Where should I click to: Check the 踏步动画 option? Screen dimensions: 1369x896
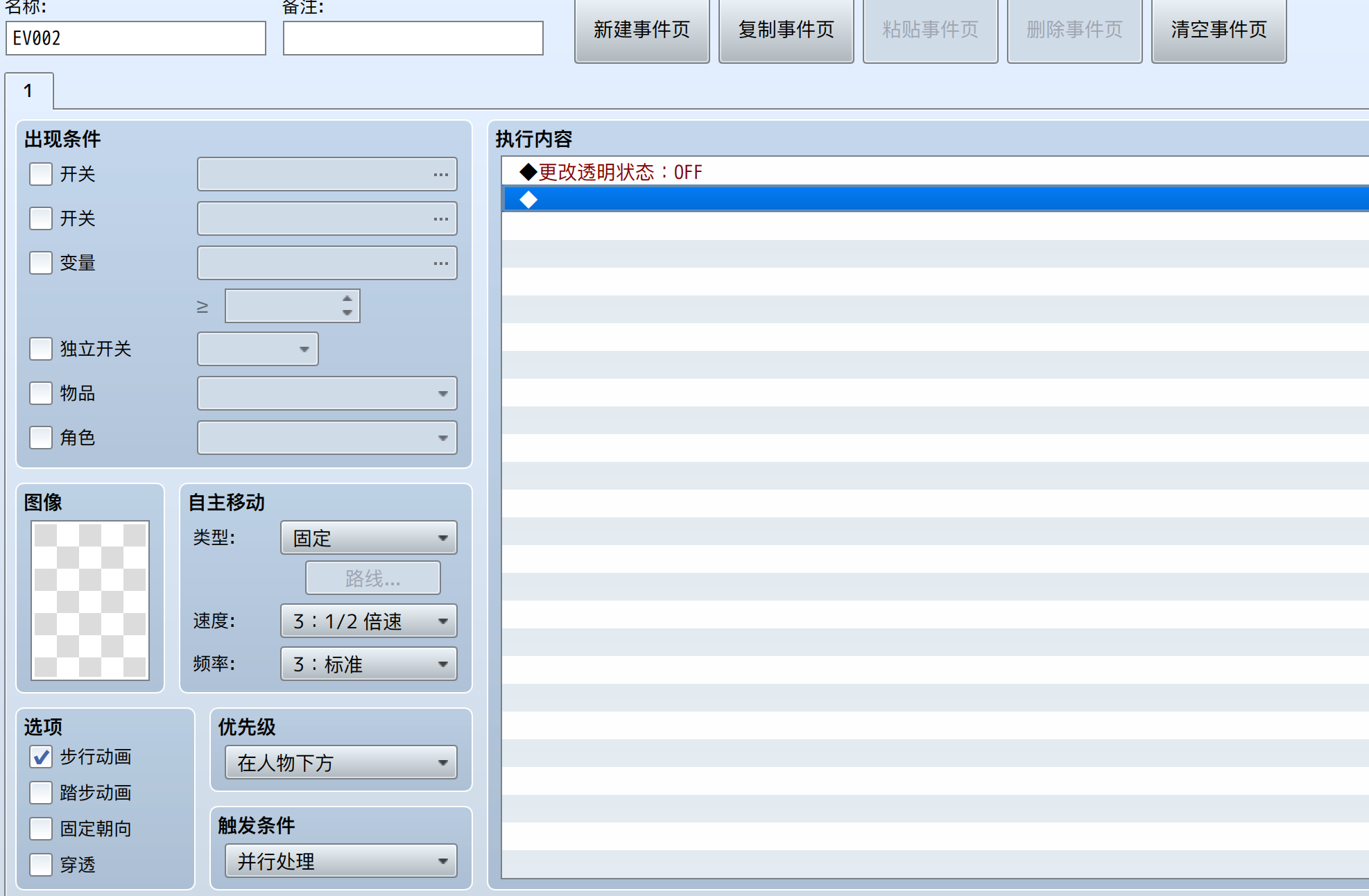41,793
